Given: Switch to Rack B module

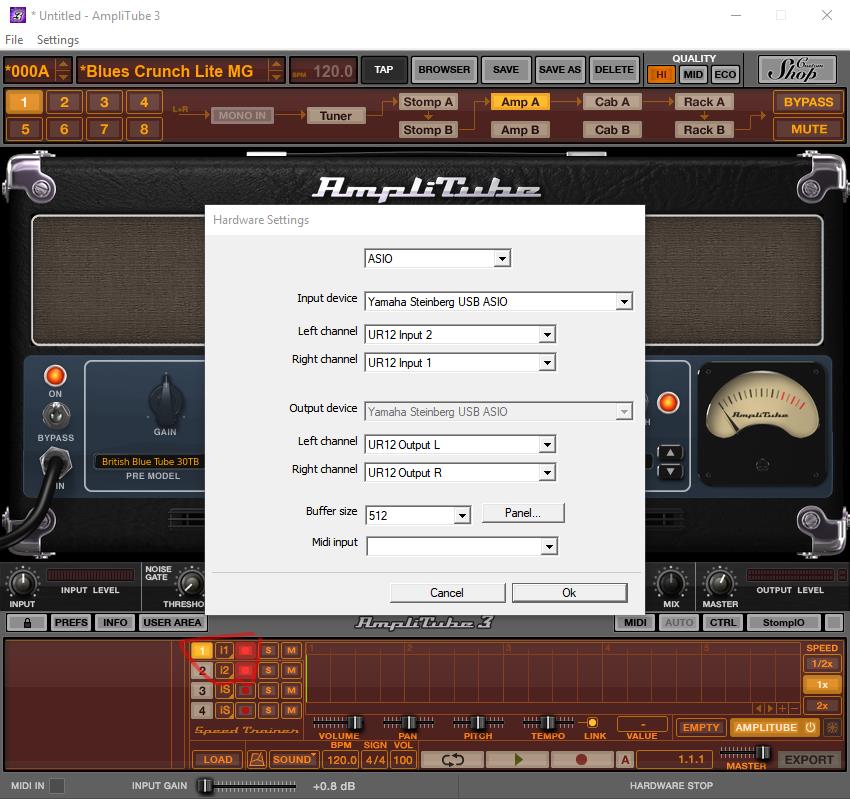Looking at the screenshot, I should tap(704, 130).
